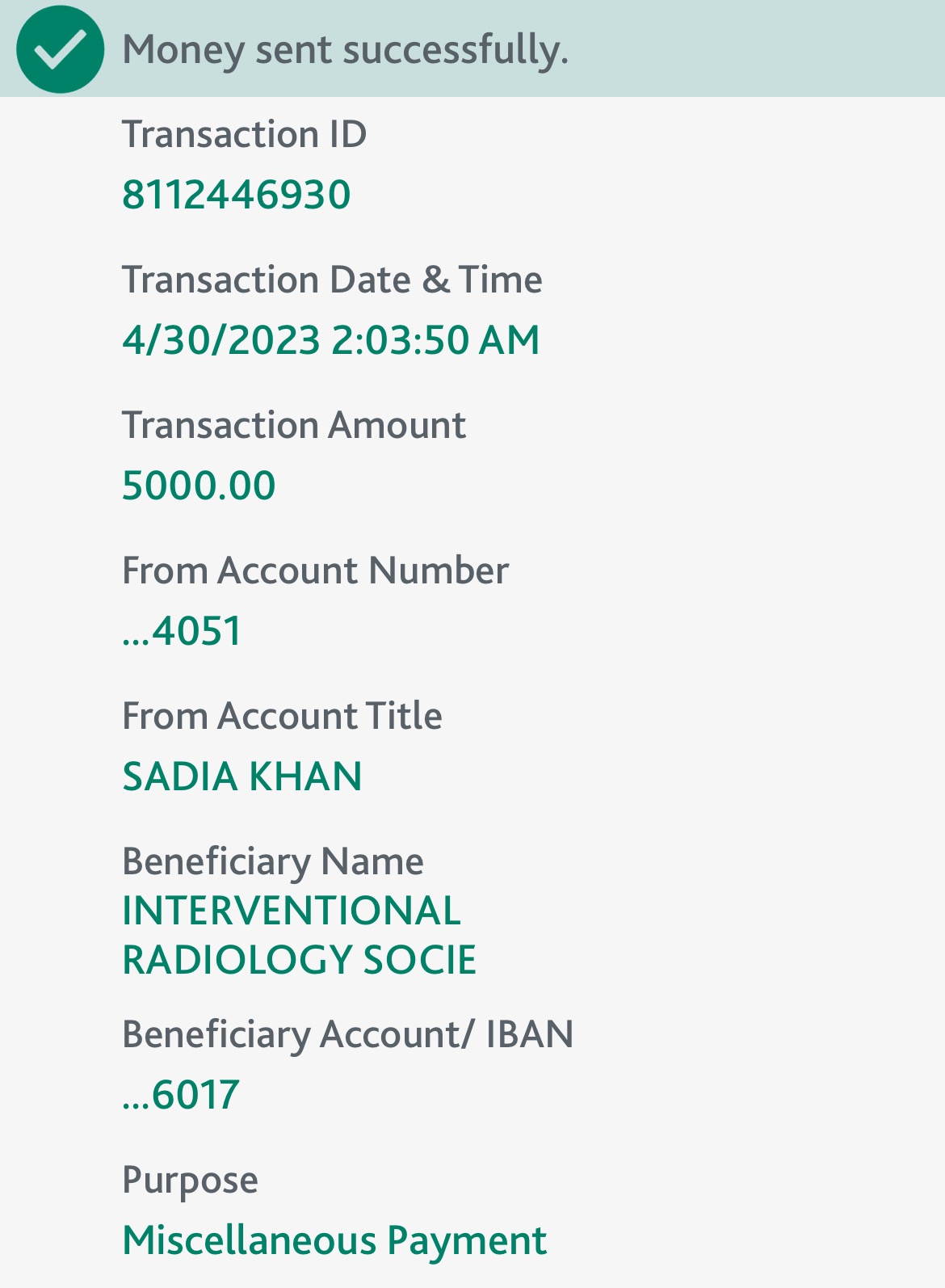This screenshot has height=1288, width=945.
Task: Tap the Transaction Date & Time label
Action: [x=332, y=280]
